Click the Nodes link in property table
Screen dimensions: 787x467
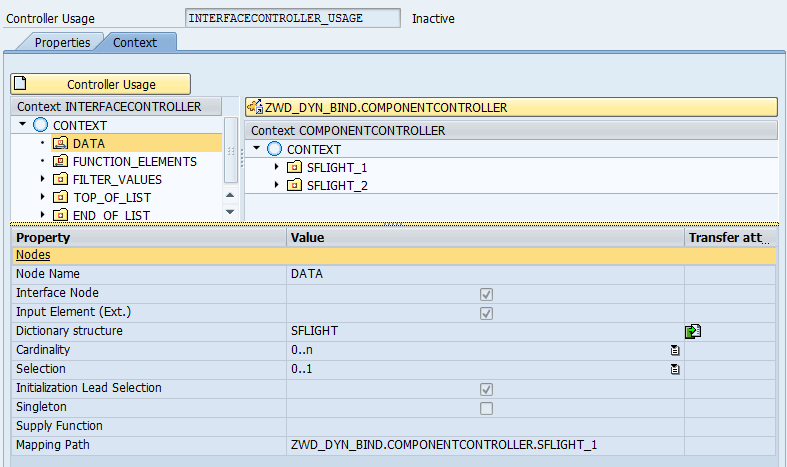pos(33,255)
